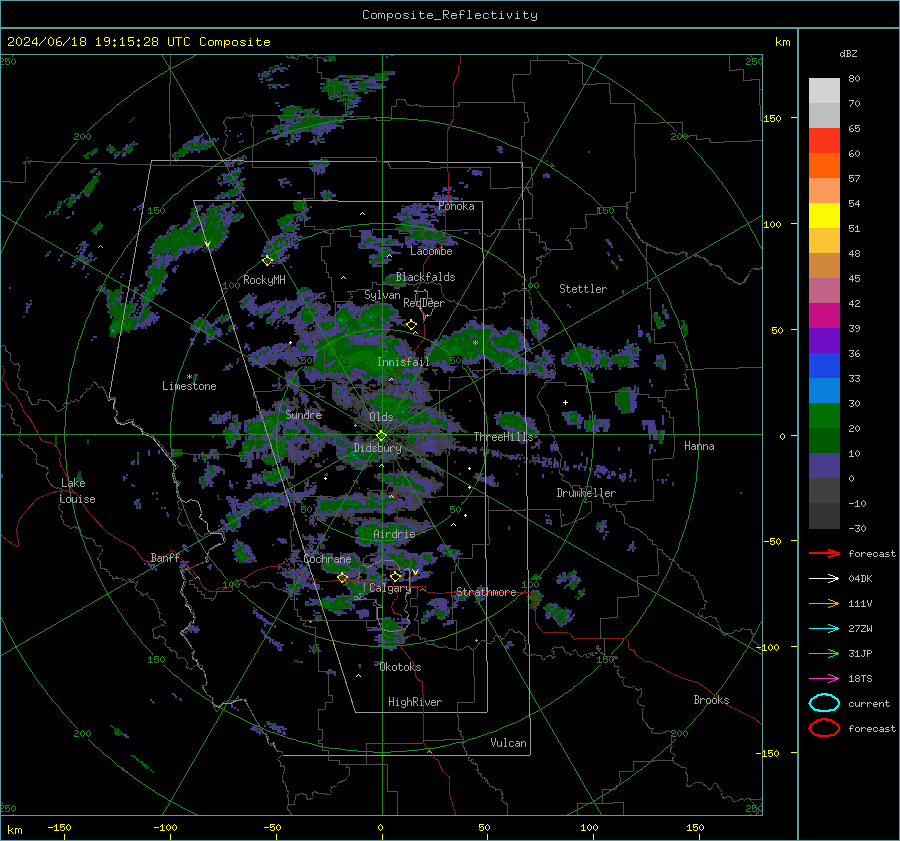Select the blue 33-36 dBZ swatch
The image size is (900, 841).
click(824, 366)
